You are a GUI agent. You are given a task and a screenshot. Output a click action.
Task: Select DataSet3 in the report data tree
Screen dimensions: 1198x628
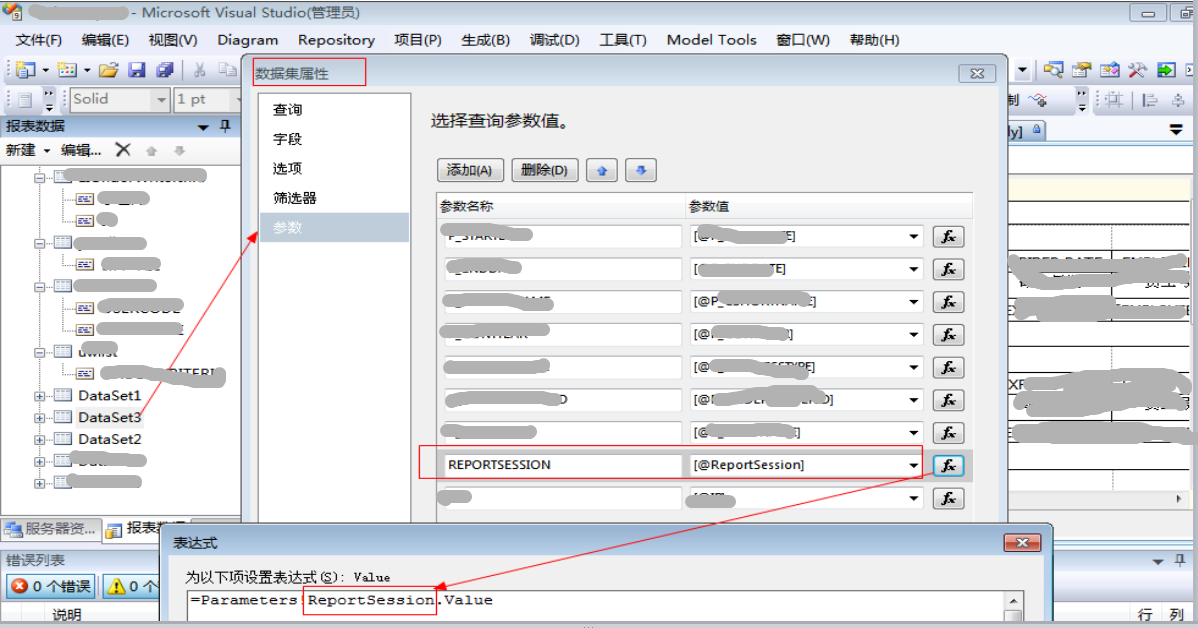pos(109,417)
